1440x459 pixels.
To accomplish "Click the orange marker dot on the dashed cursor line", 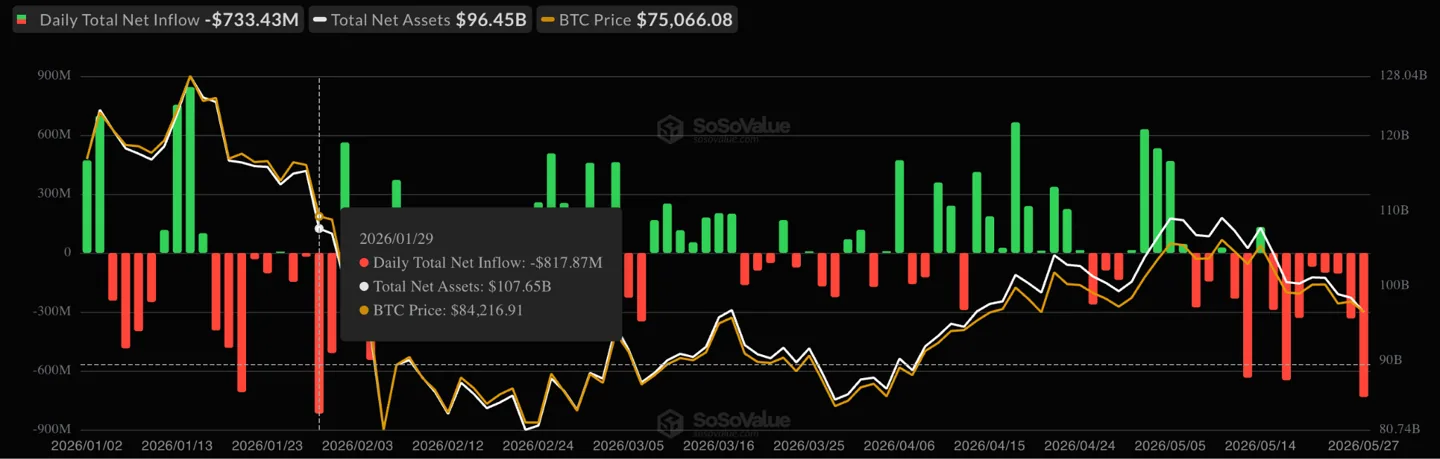I will coord(319,217).
